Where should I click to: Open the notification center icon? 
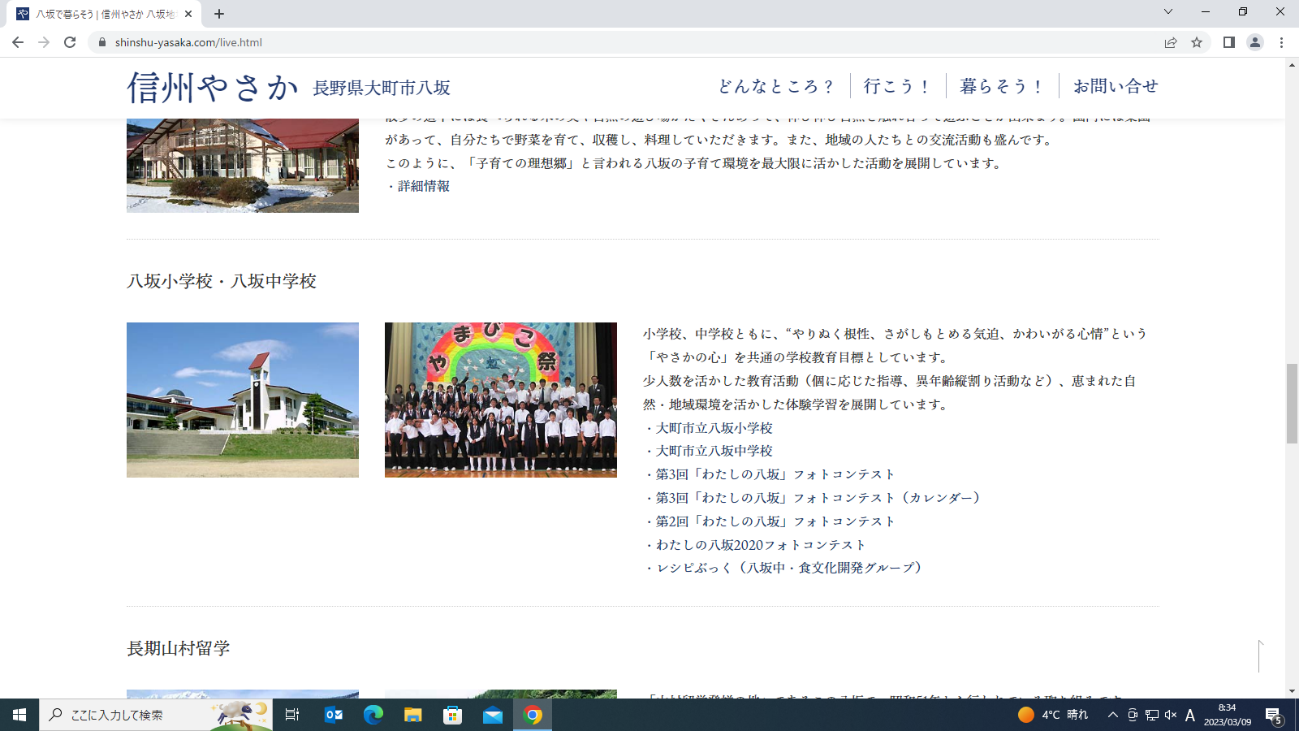coord(1275,715)
